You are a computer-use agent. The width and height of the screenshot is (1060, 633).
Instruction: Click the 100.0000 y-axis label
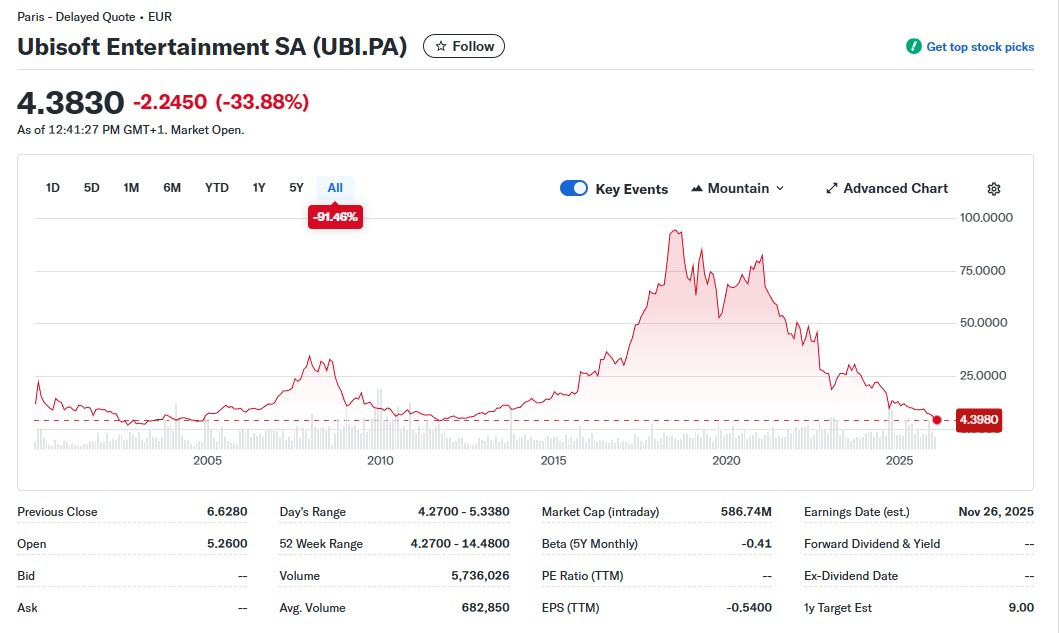(986, 218)
